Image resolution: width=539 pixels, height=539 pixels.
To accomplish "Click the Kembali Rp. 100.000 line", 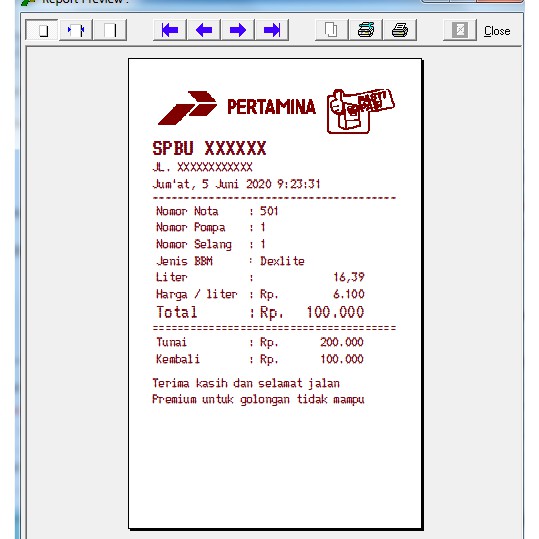I will 260,359.
